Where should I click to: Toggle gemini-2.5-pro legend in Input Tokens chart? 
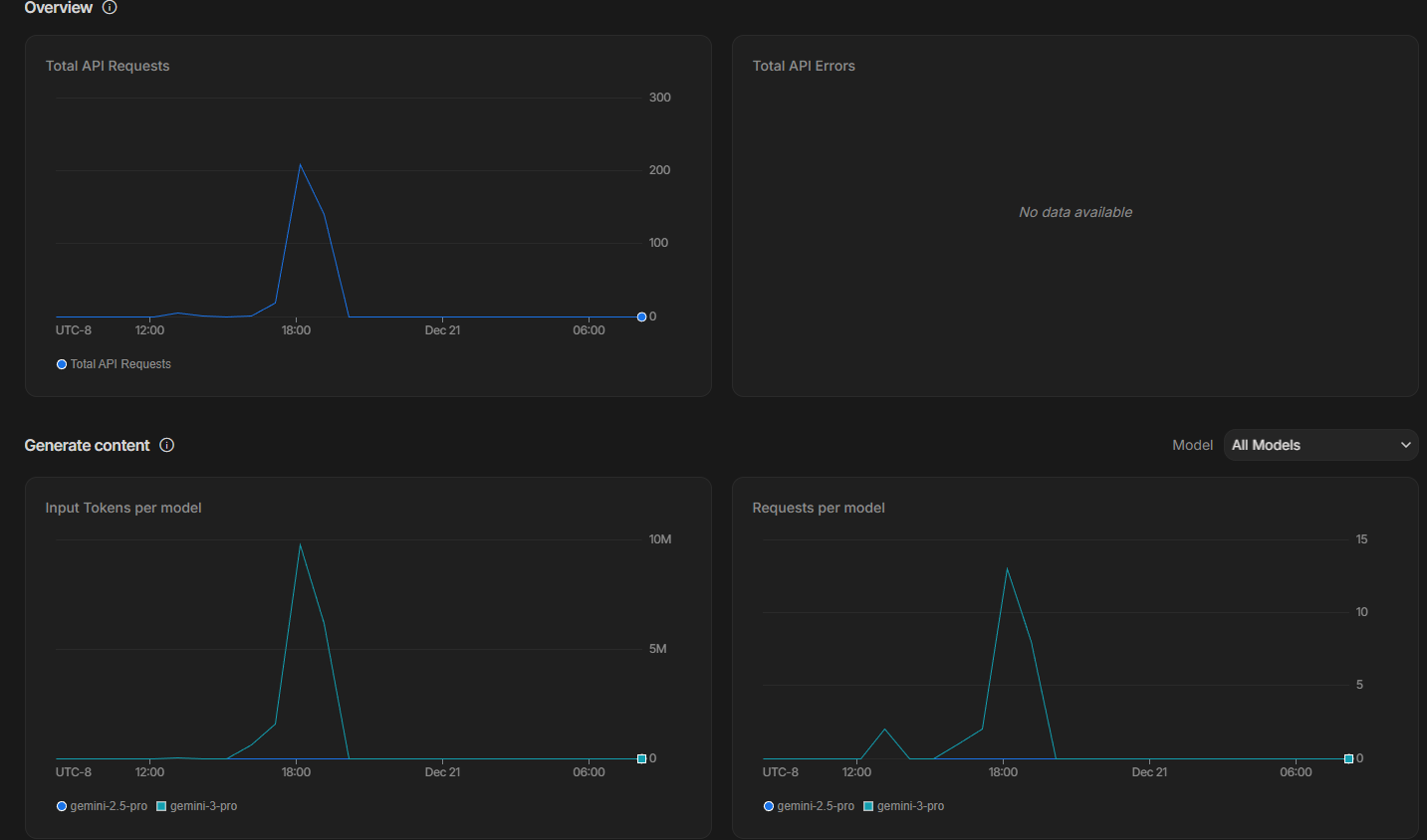point(102,806)
